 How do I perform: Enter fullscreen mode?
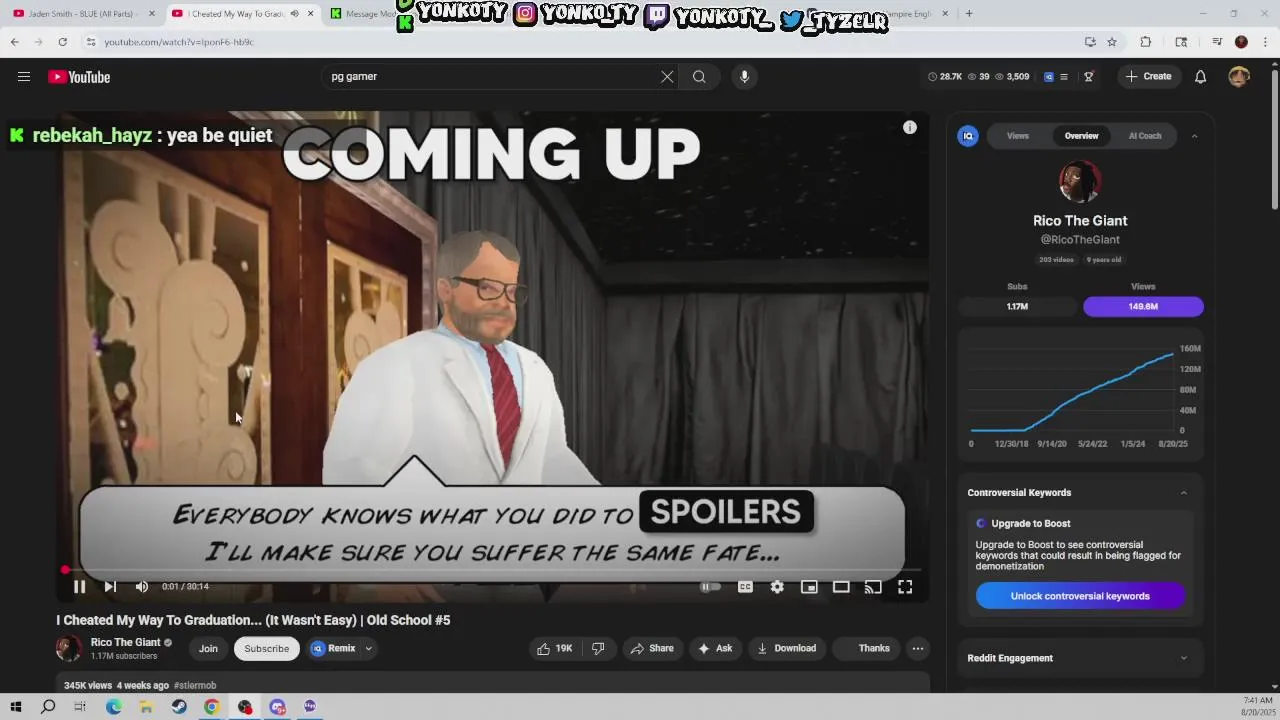pos(905,587)
